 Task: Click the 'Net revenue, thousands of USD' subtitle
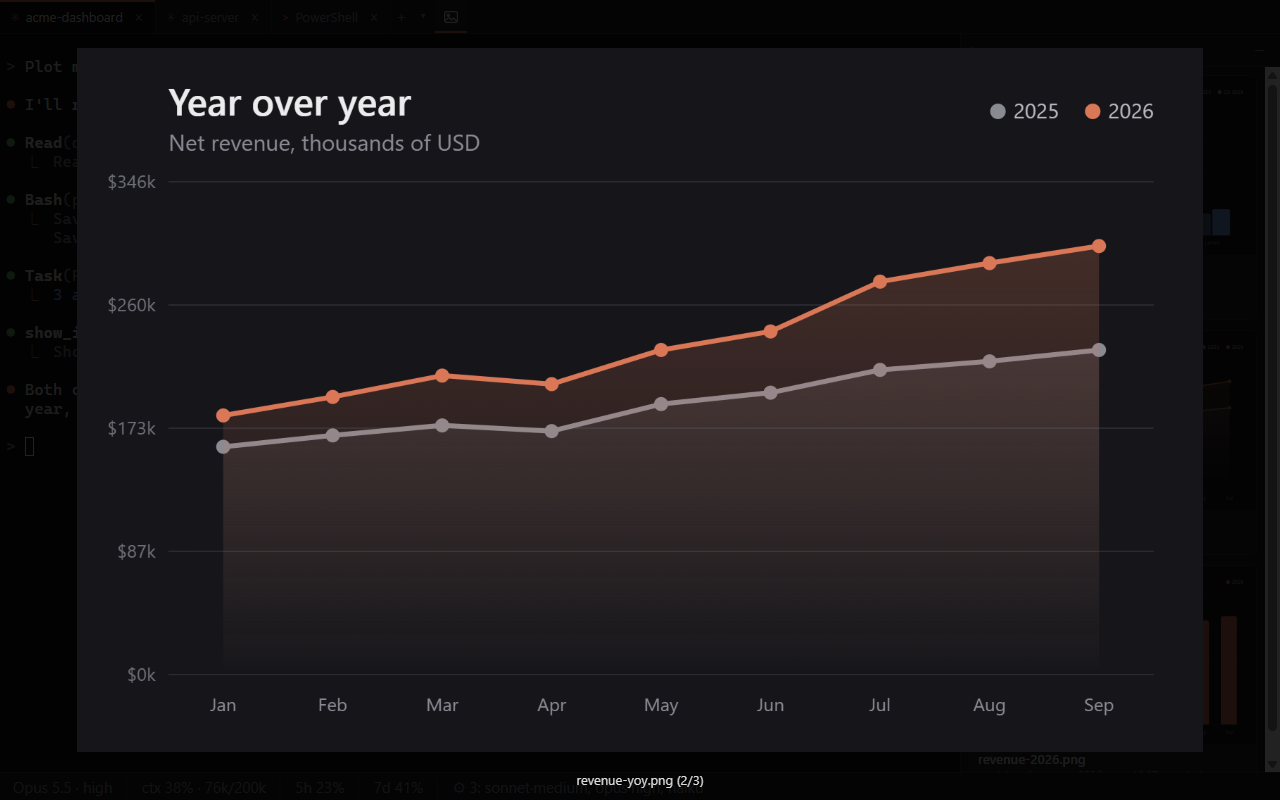[x=324, y=143]
